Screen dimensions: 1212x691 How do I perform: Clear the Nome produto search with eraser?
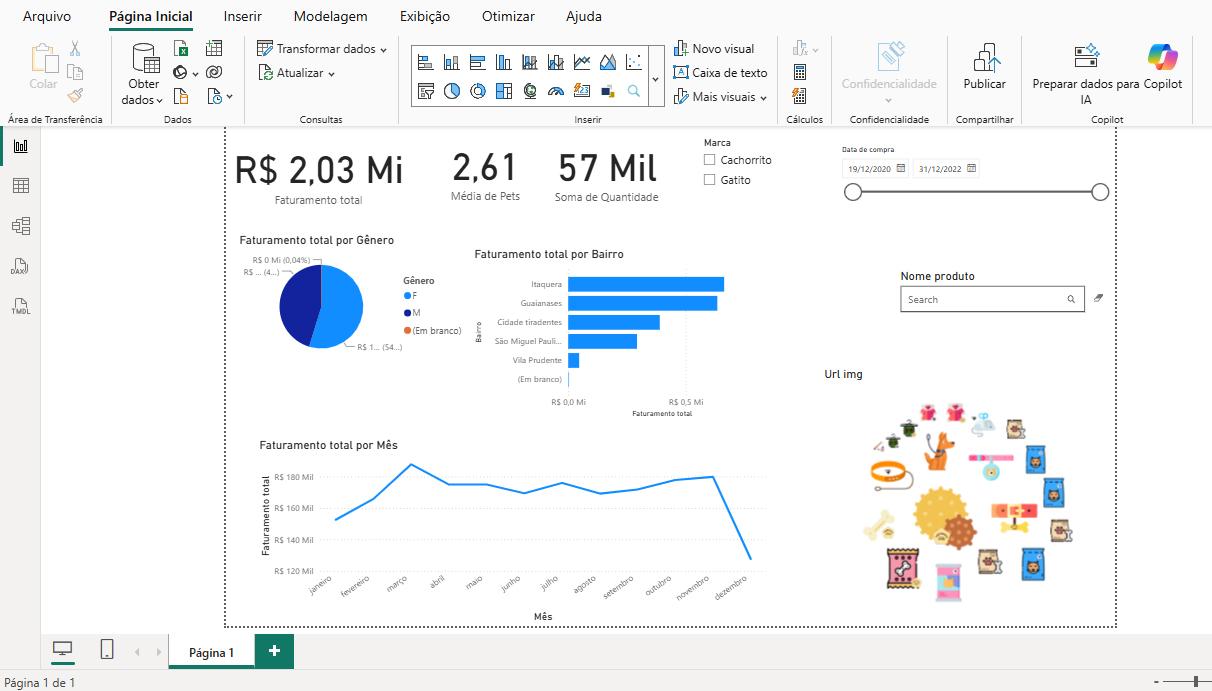1098,298
